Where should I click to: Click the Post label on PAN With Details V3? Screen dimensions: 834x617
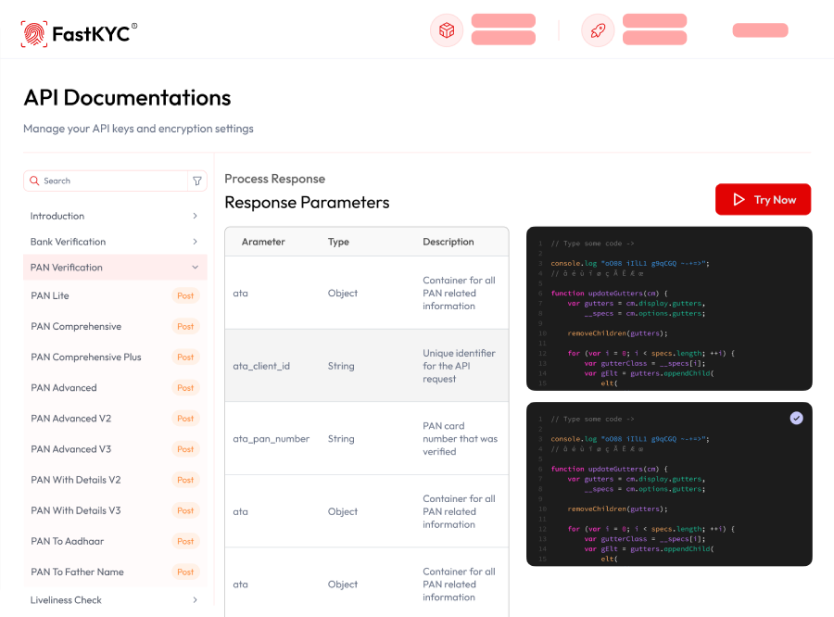(x=186, y=510)
